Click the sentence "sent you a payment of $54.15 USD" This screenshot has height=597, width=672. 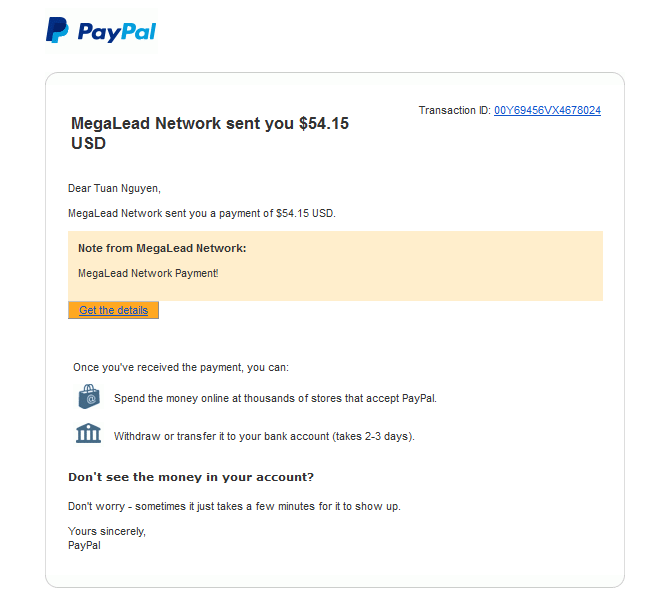coord(201,213)
